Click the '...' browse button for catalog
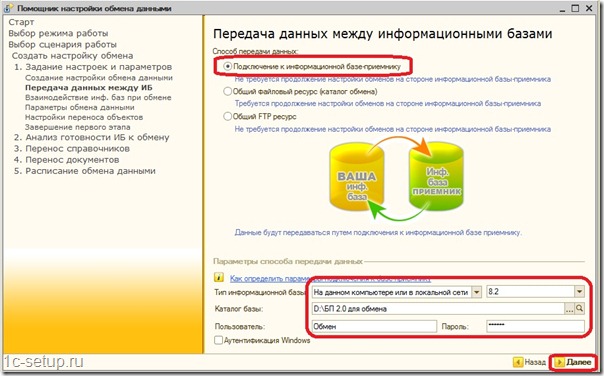604x376 pixels. [569, 309]
